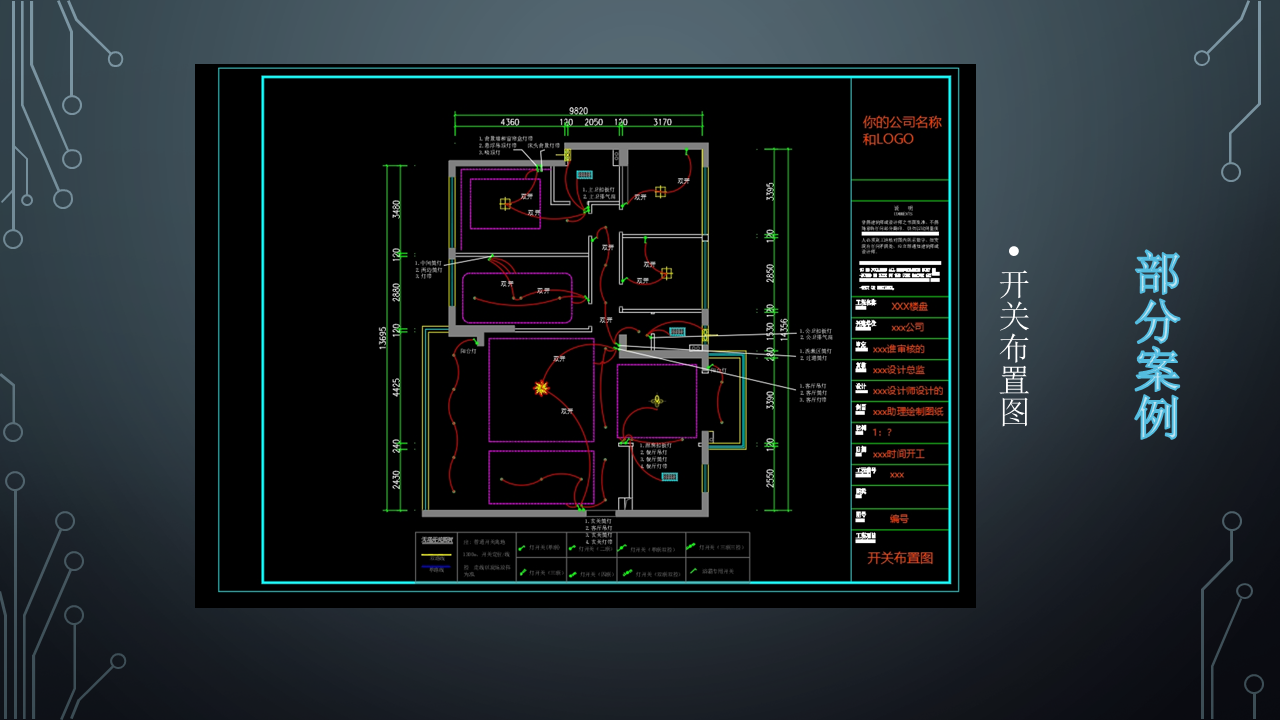Viewport: 1280px width, 720px height.
Task: Click the overall width dimension 9820
Action: pyautogui.click(x=578, y=111)
